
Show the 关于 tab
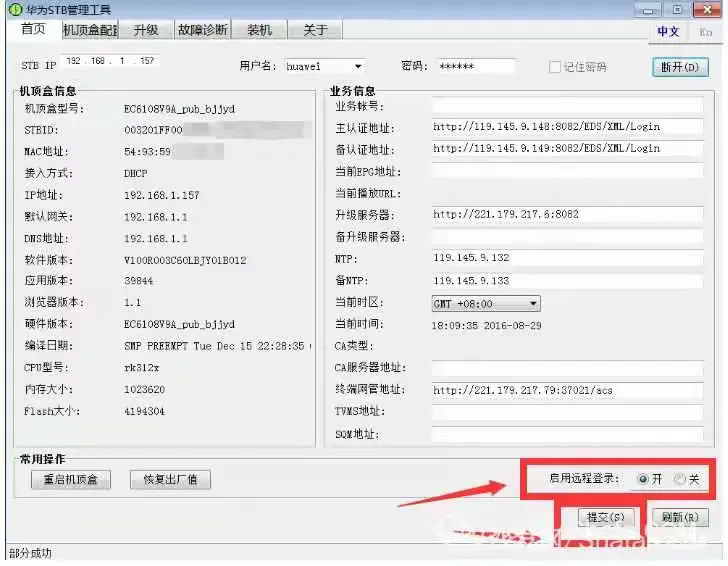coord(315,30)
